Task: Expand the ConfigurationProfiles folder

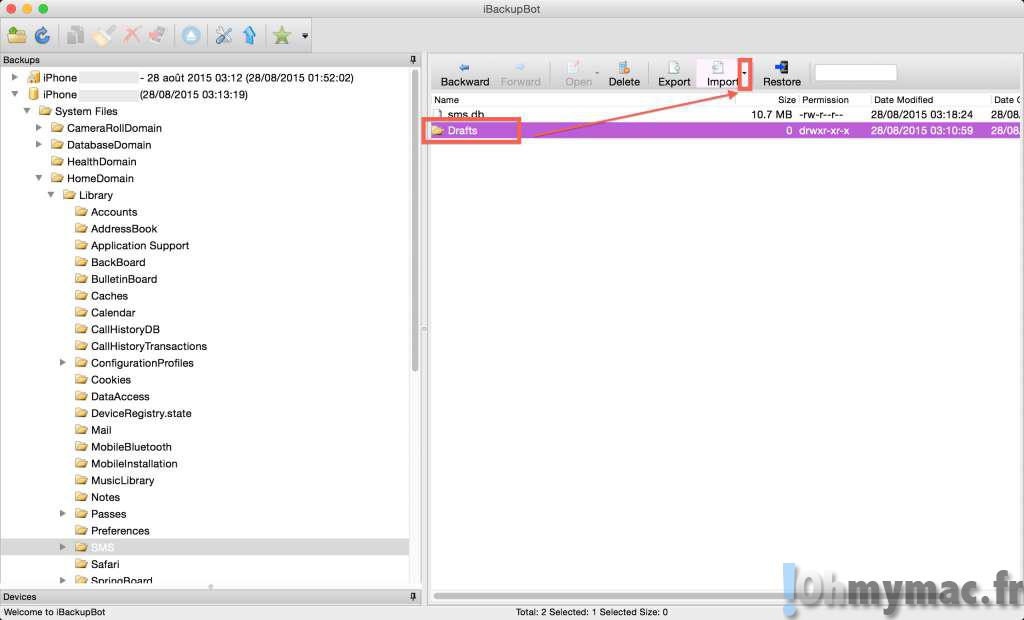Action: (x=63, y=363)
